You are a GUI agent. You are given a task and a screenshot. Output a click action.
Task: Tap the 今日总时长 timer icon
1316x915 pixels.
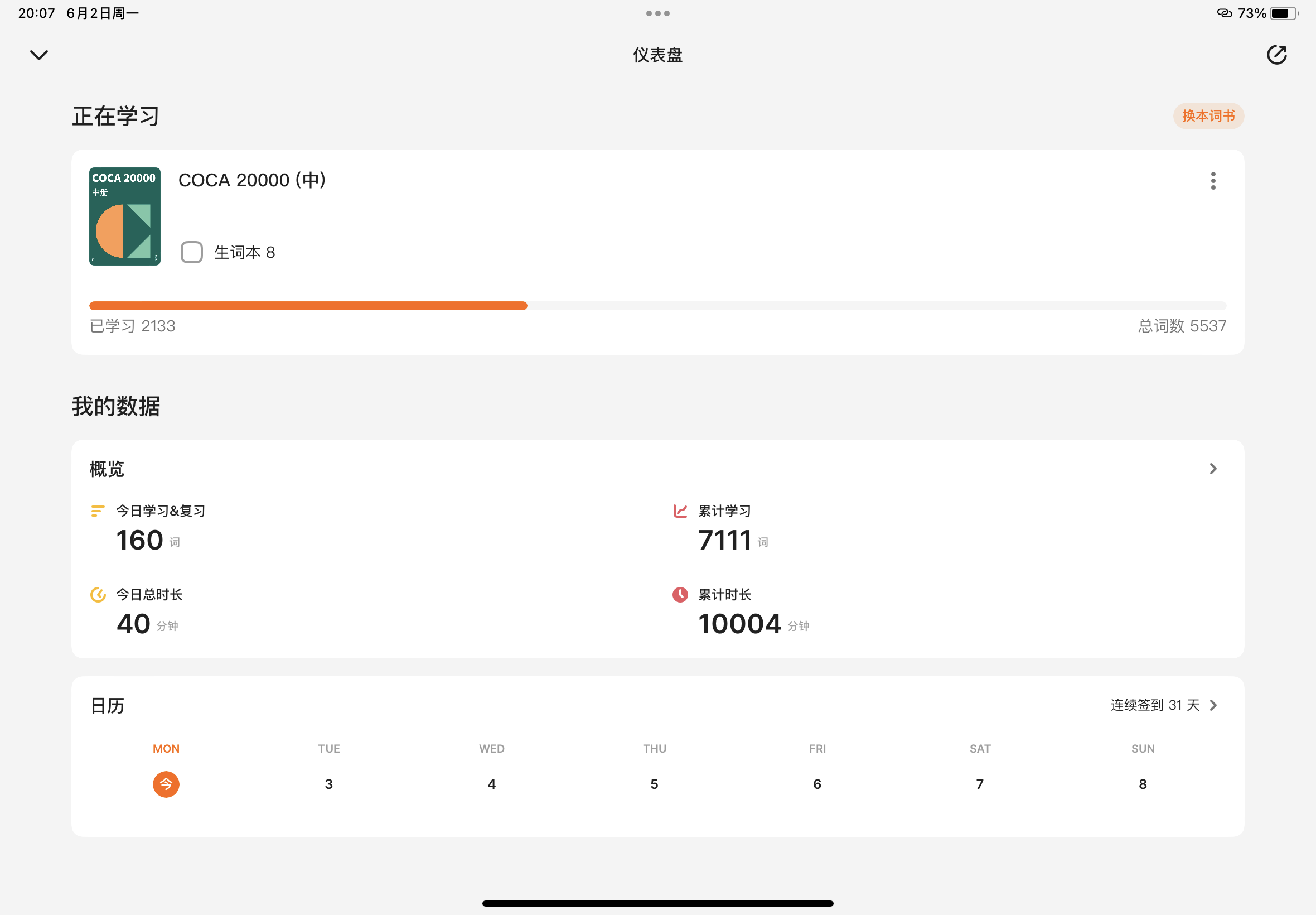pos(98,595)
